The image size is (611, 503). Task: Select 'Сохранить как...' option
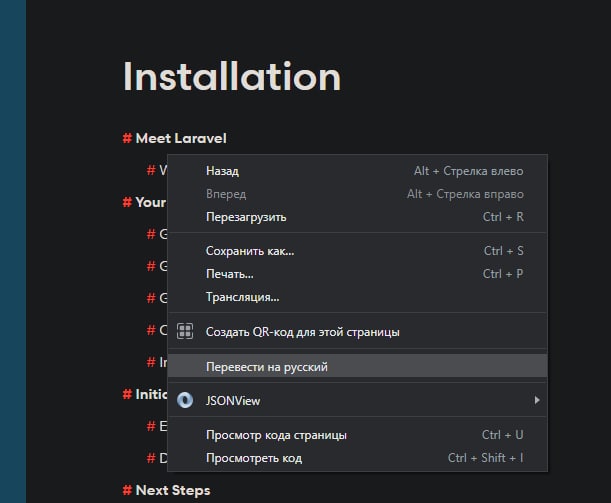(x=357, y=251)
